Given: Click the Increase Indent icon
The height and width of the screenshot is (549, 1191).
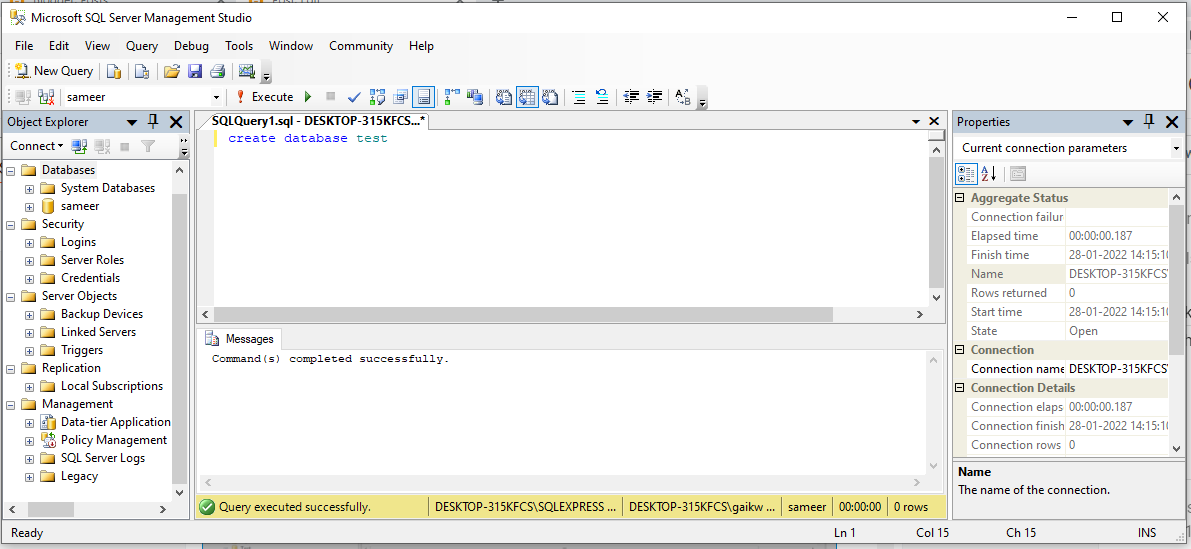Looking at the screenshot, I should (654, 97).
